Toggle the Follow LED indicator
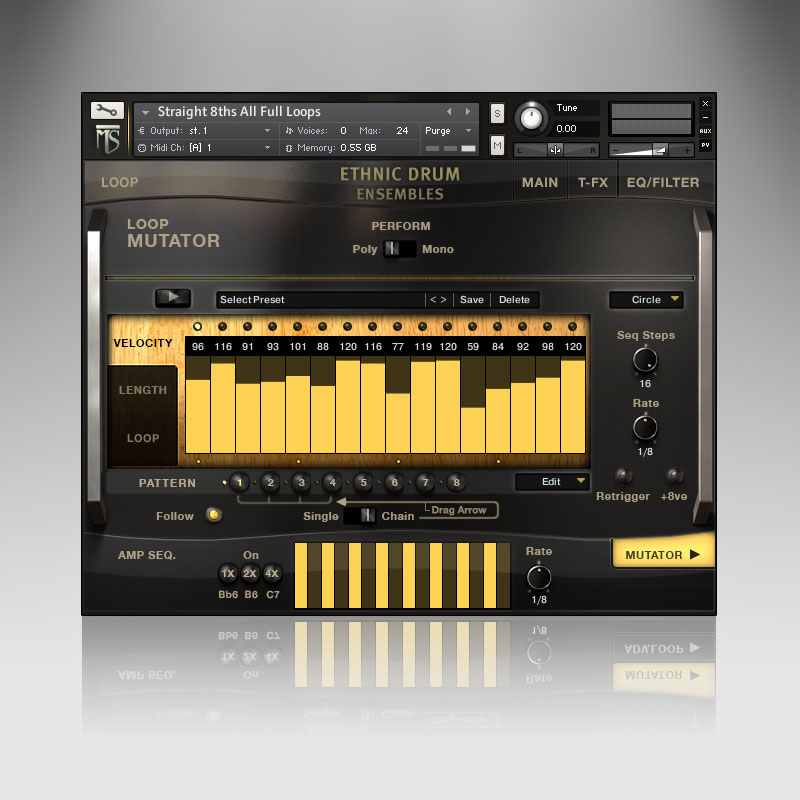The height and width of the screenshot is (800, 800). pyautogui.click(x=213, y=516)
